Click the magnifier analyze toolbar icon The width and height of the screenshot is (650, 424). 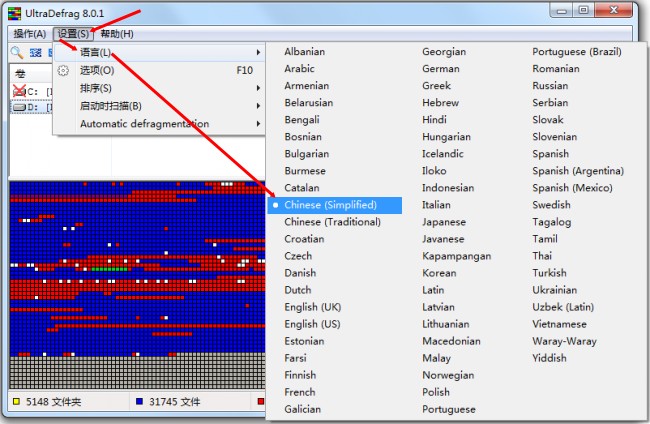(x=17, y=52)
